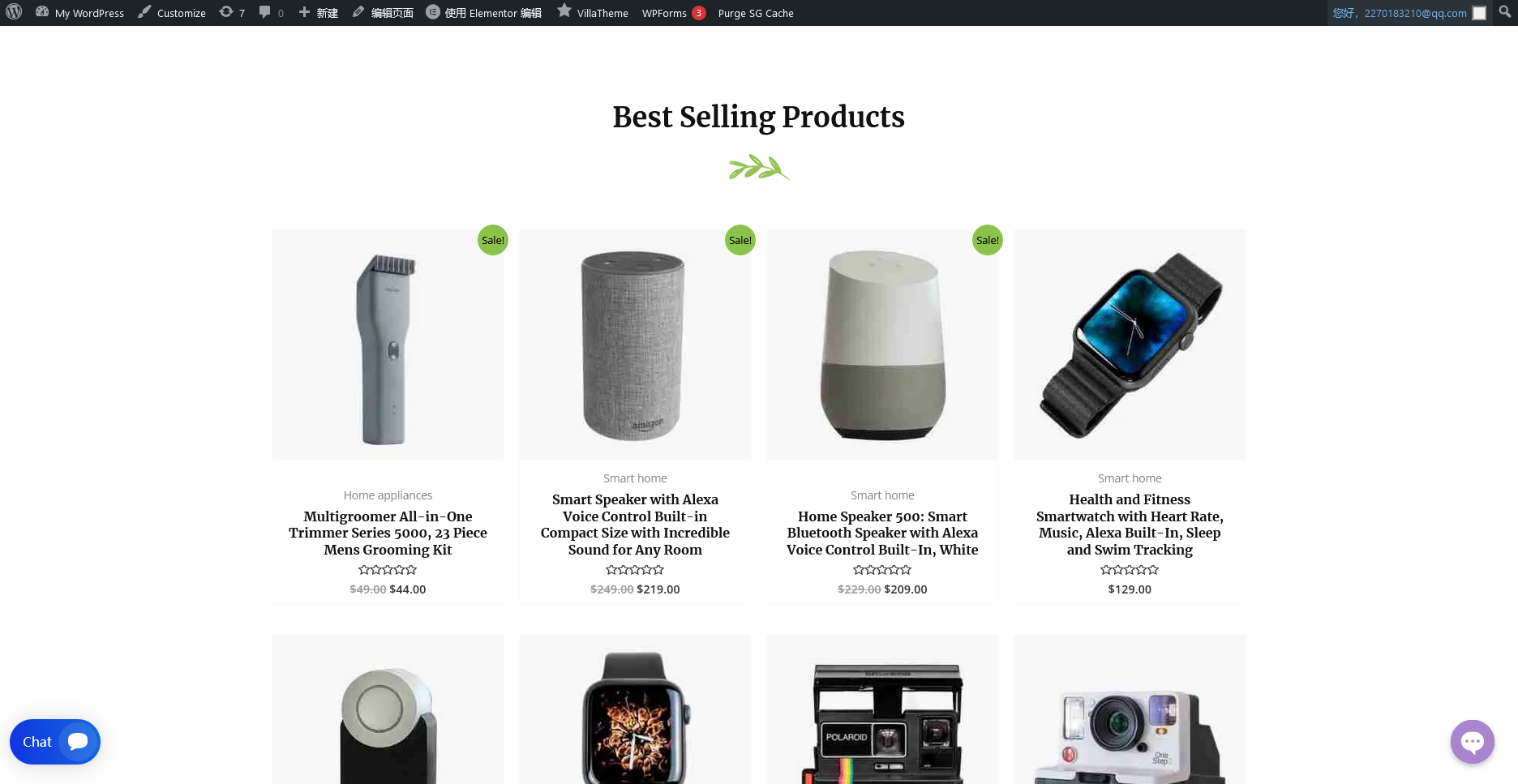Click the WordPress logo icon in admin bar
1518x784 pixels.
[x=14, y=12]
